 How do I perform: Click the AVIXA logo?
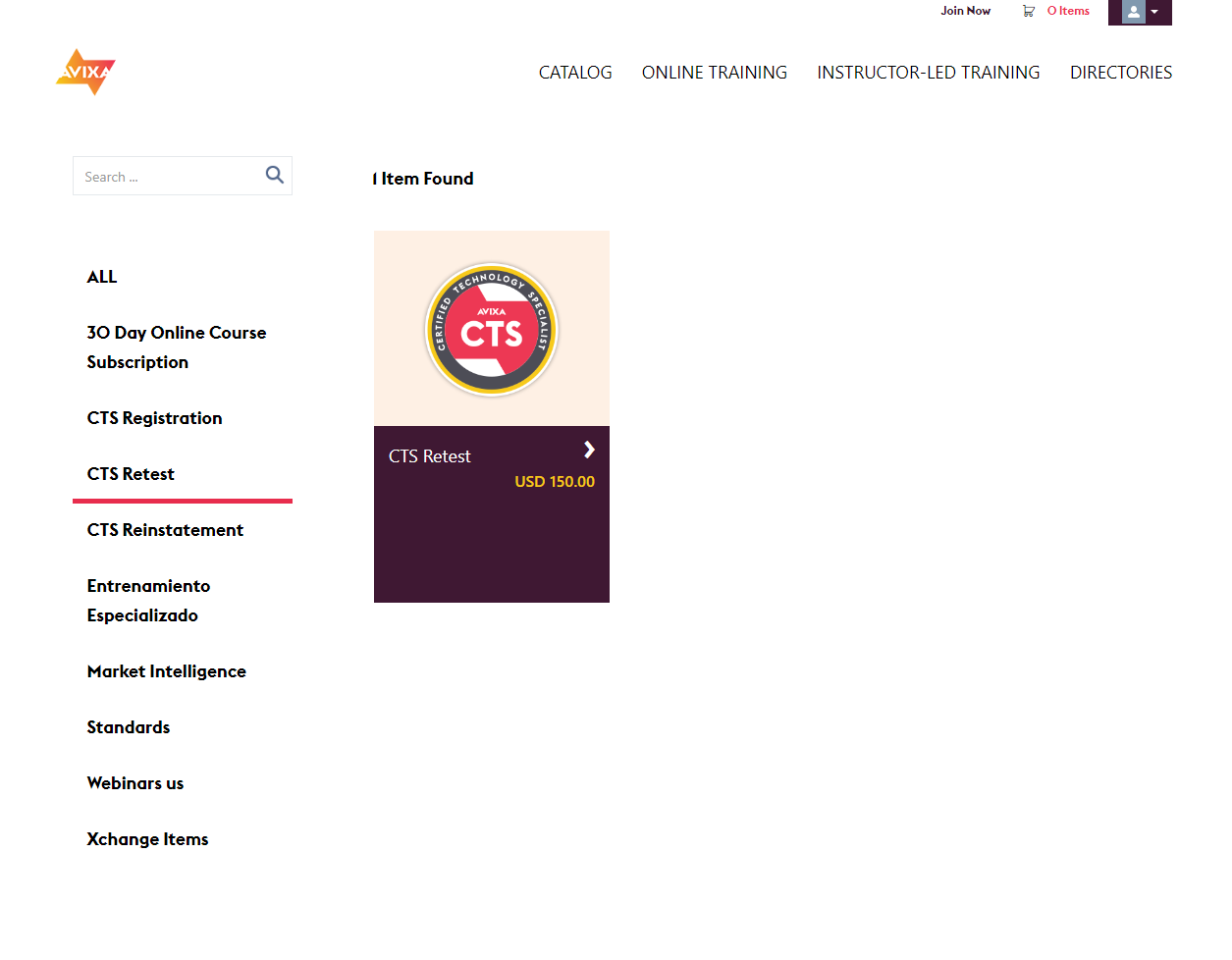(x=85, y=72)
